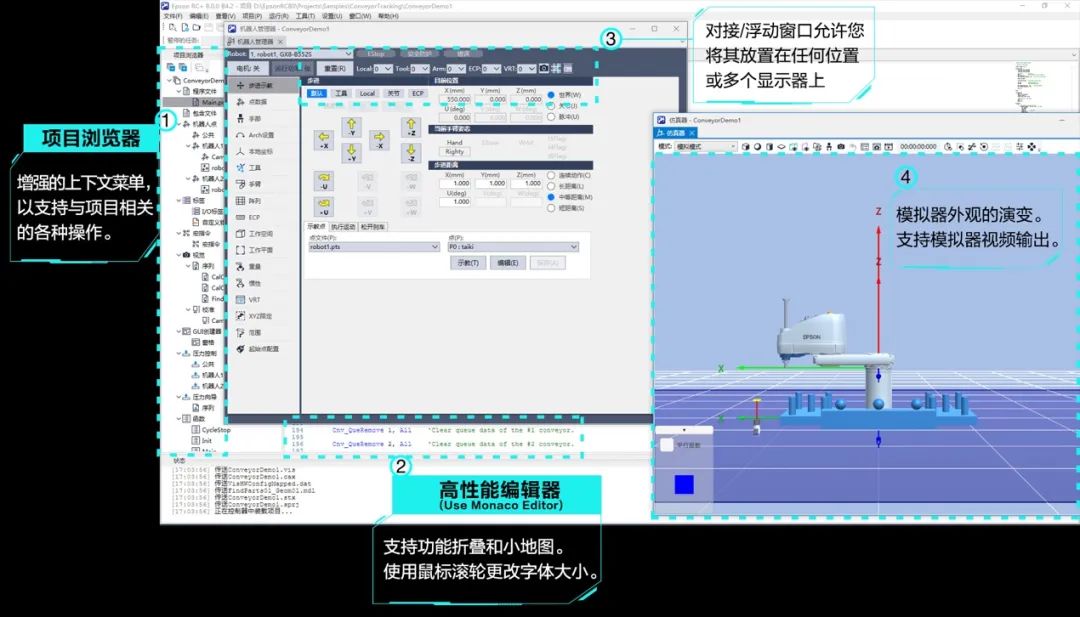Select the 世界(W) world radio button

coord(551,96)
